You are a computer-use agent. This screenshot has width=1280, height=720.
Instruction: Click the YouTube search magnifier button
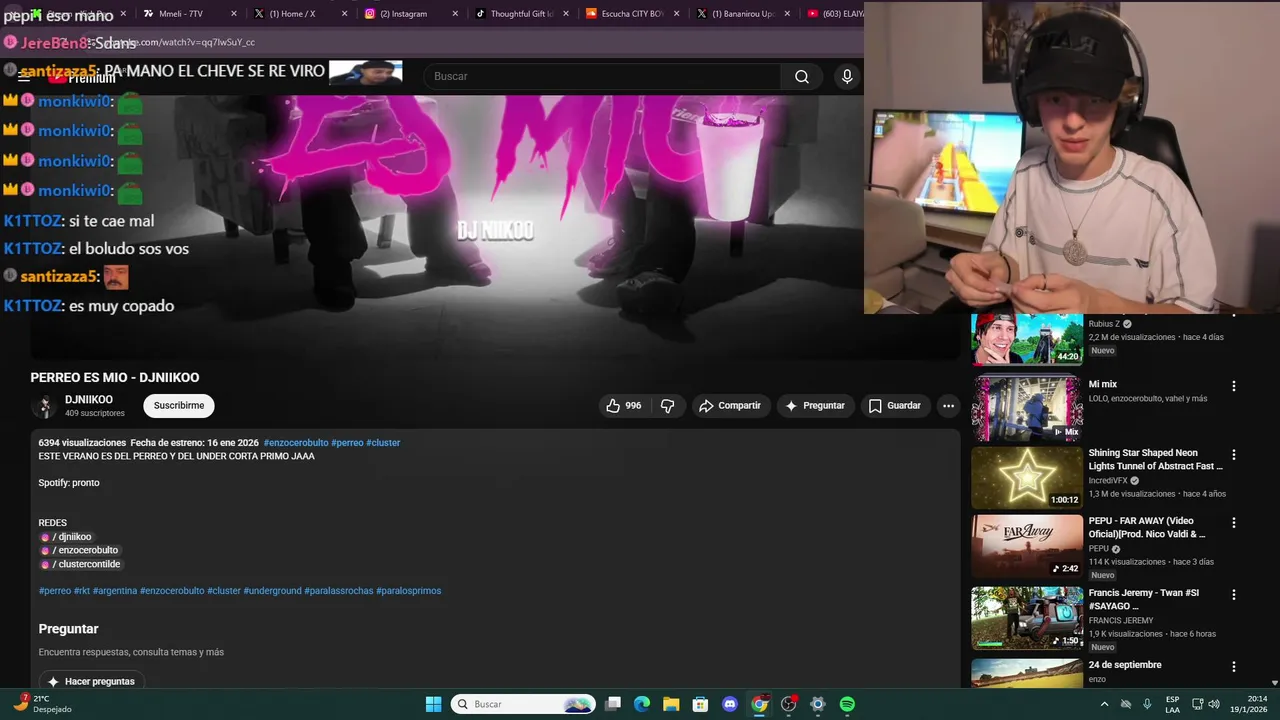point(802,77)
